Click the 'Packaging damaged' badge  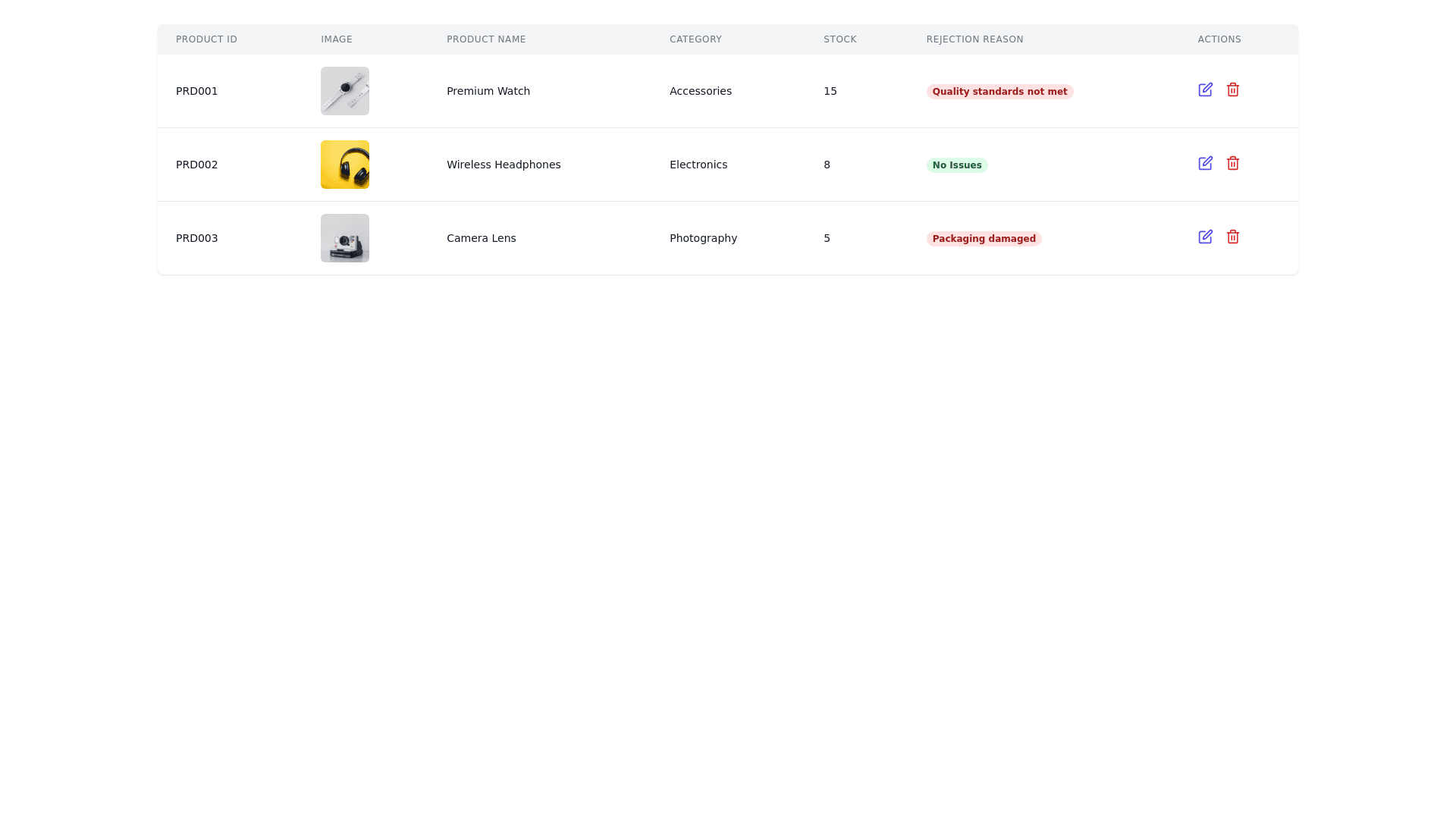click(x=984, y=239)
